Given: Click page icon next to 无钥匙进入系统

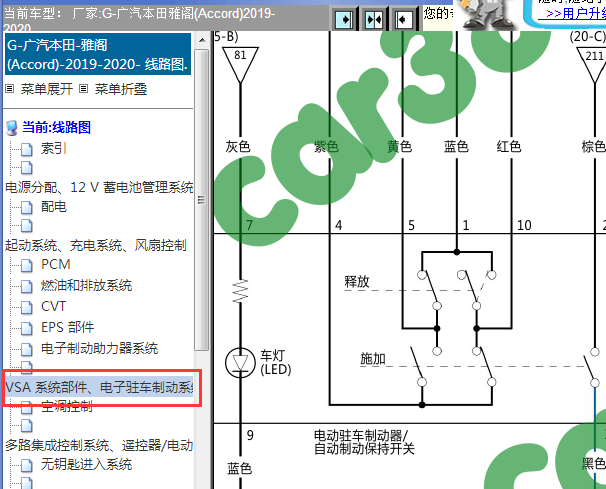Looking at the screenshot, I should 26,465.
